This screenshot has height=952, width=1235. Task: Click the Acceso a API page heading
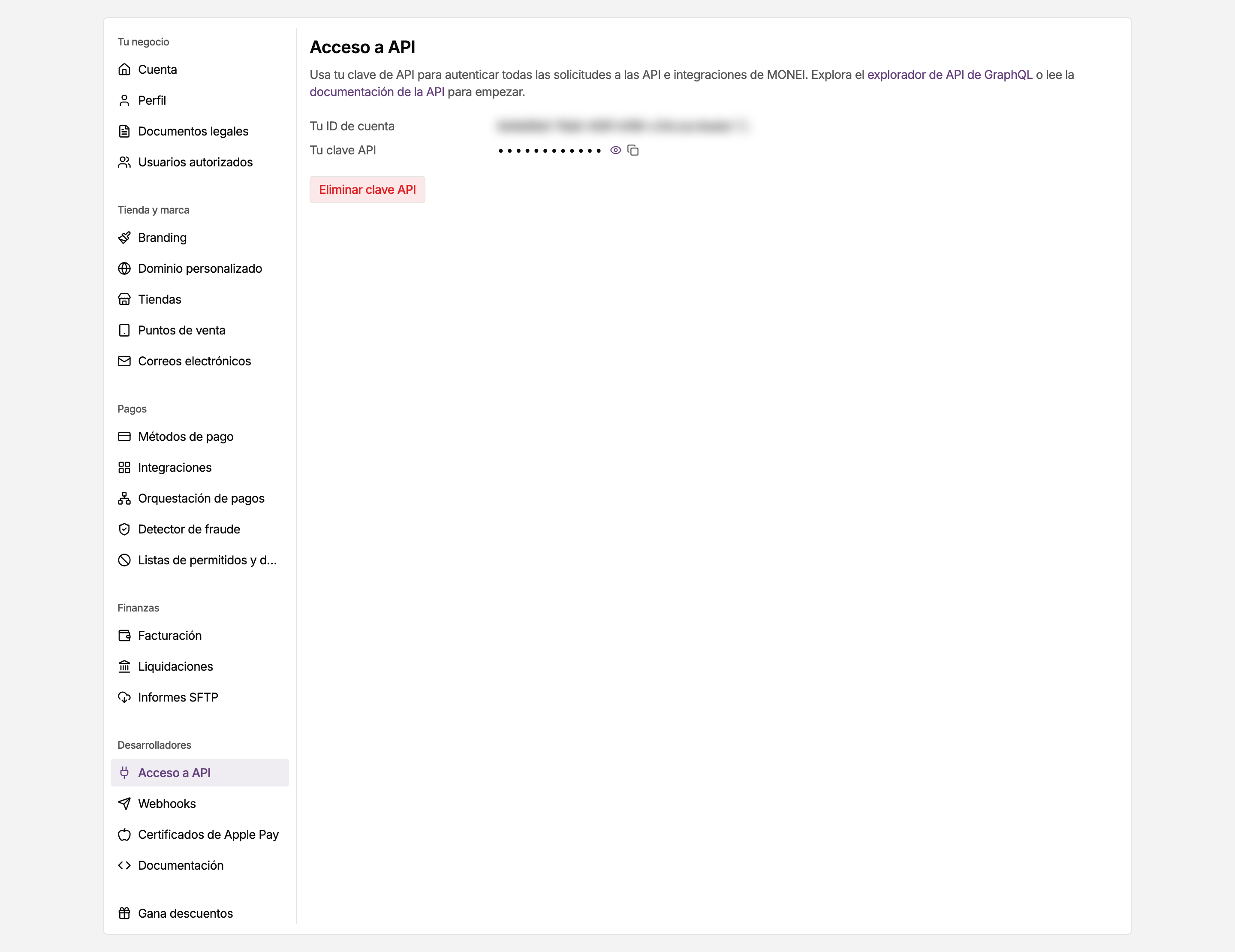coord(362,47)
